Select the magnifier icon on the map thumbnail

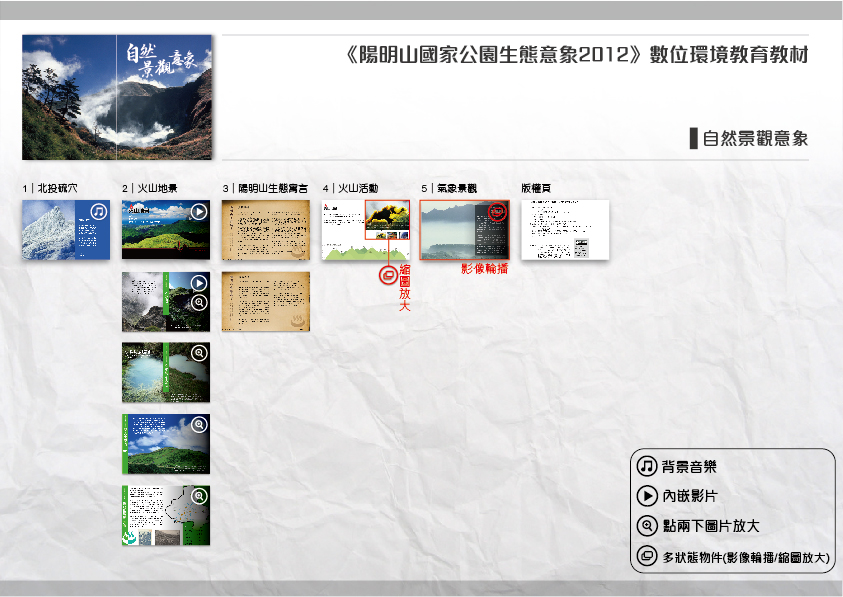pyautogui.click(x=199, y=496)
